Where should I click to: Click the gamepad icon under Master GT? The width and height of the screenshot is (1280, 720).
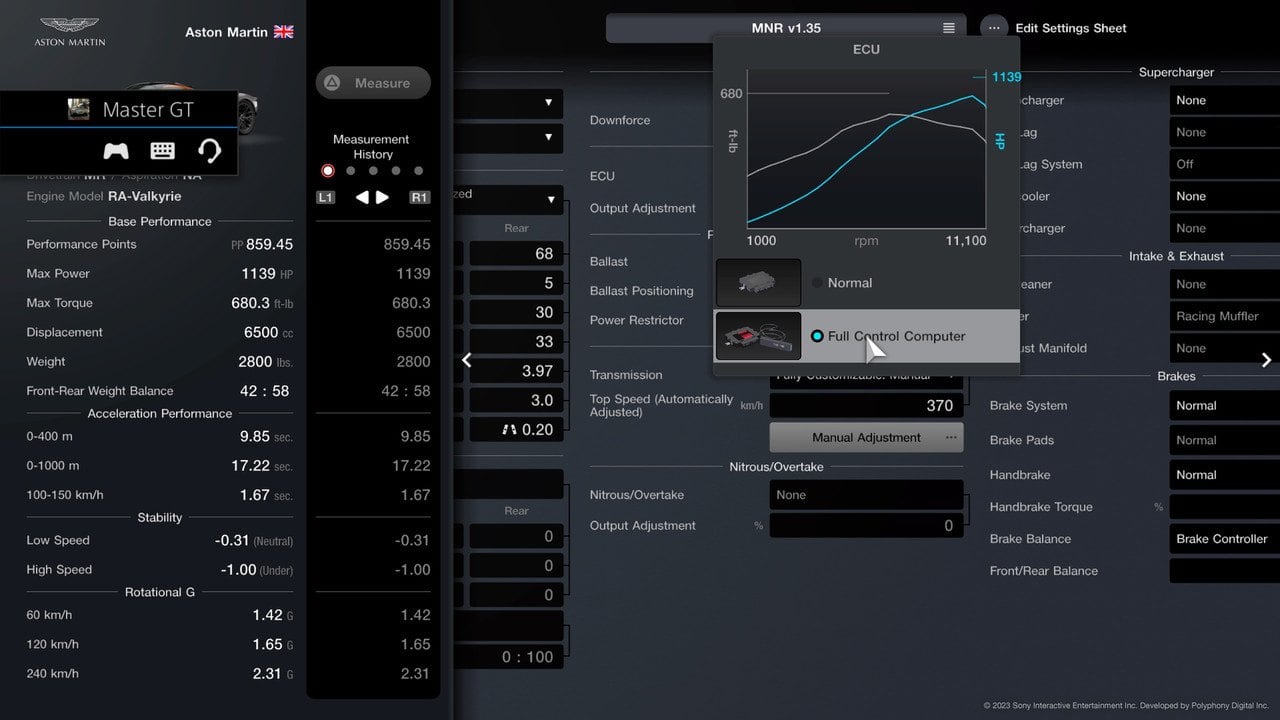coord(116,151)
